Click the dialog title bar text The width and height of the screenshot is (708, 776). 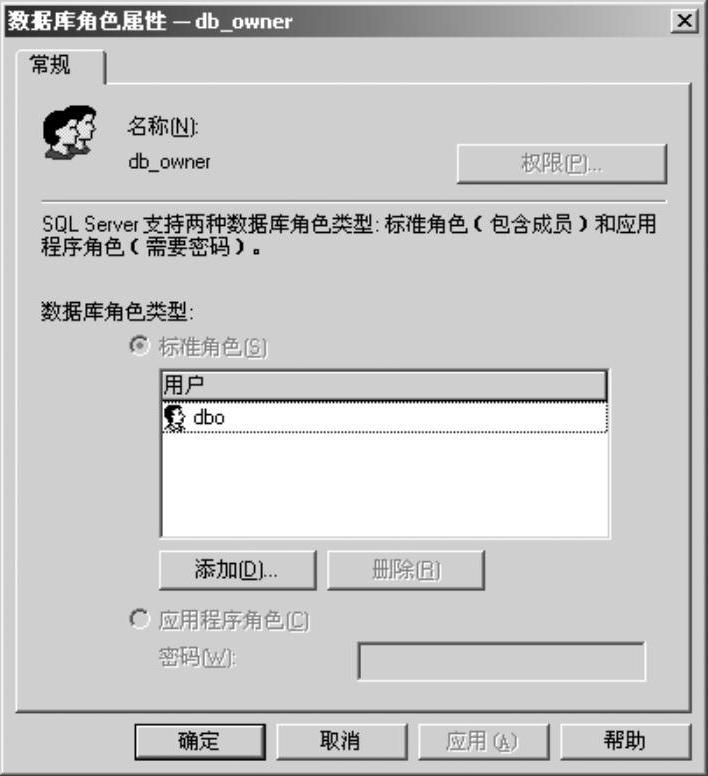pos(150,21)
